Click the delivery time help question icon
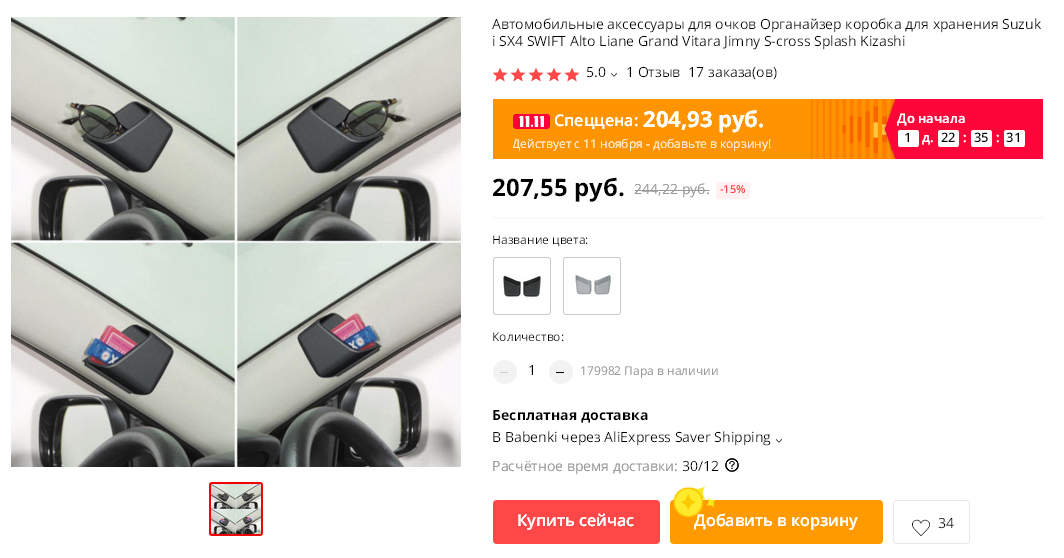This screenshot has width=1064, height=558. [x=732, y=466]
